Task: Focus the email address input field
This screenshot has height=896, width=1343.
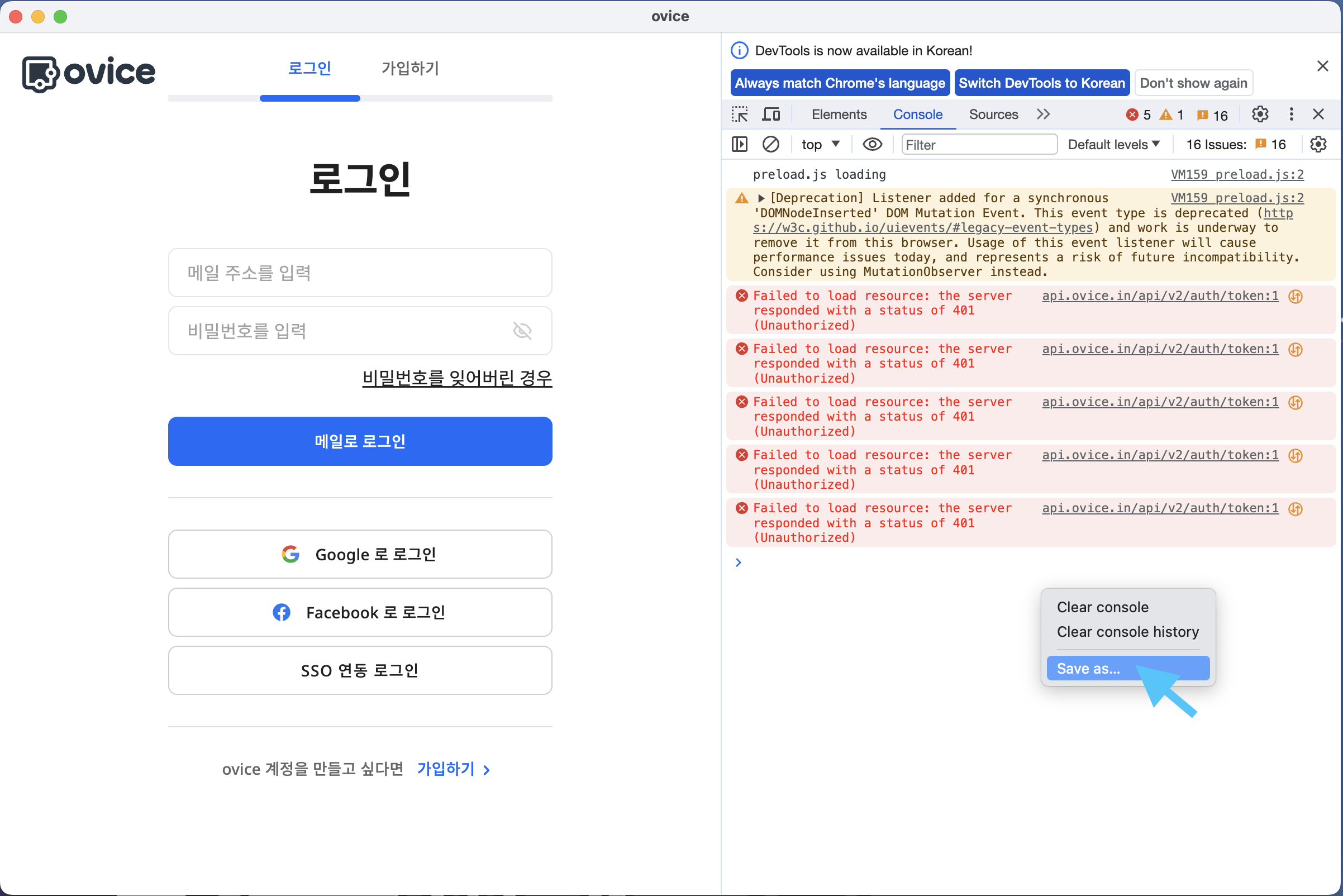Action: tap(360, 273)
